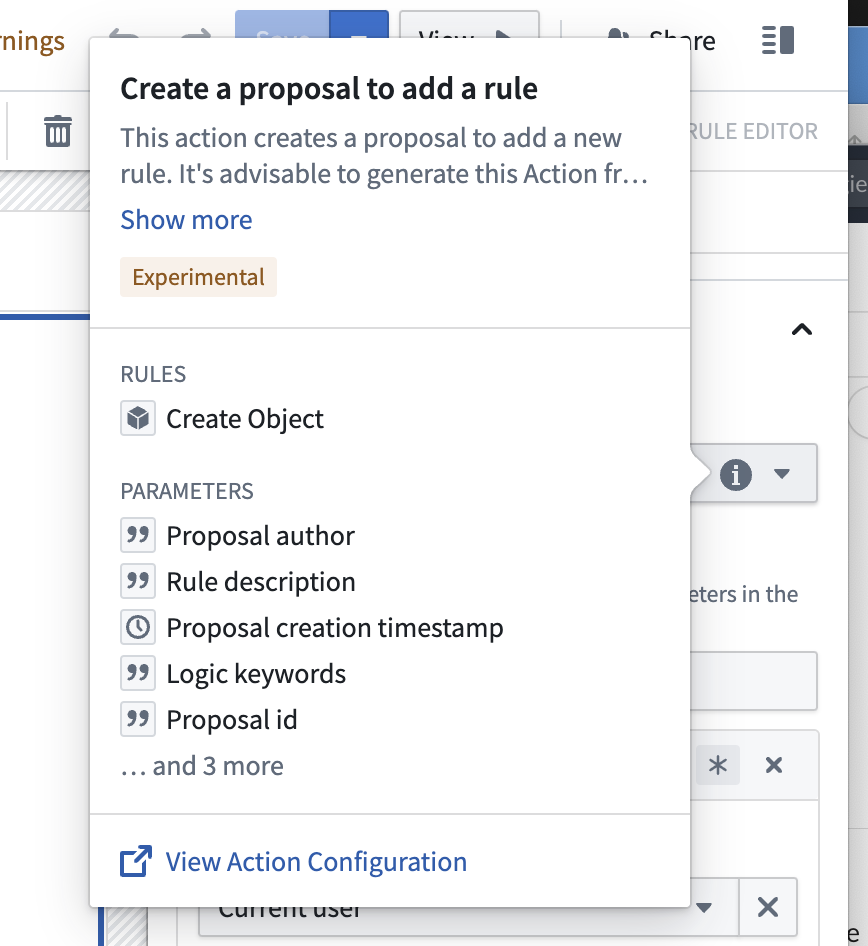Screen dimensions: 868x946
Task: Click the external link icon for Action Configuration
Action: point(136,861)
